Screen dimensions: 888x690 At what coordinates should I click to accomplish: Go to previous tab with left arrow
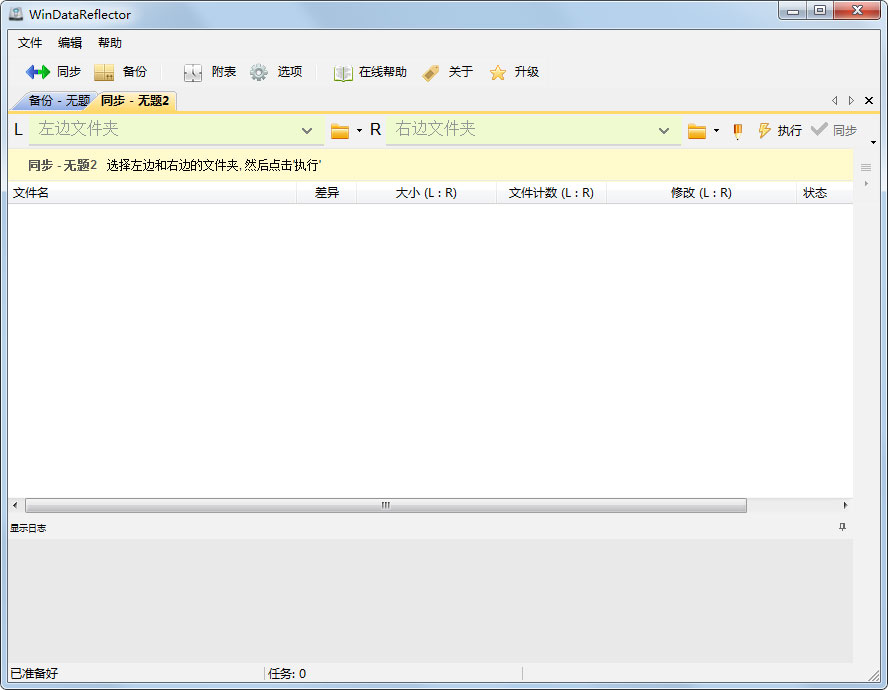point(834,100)
